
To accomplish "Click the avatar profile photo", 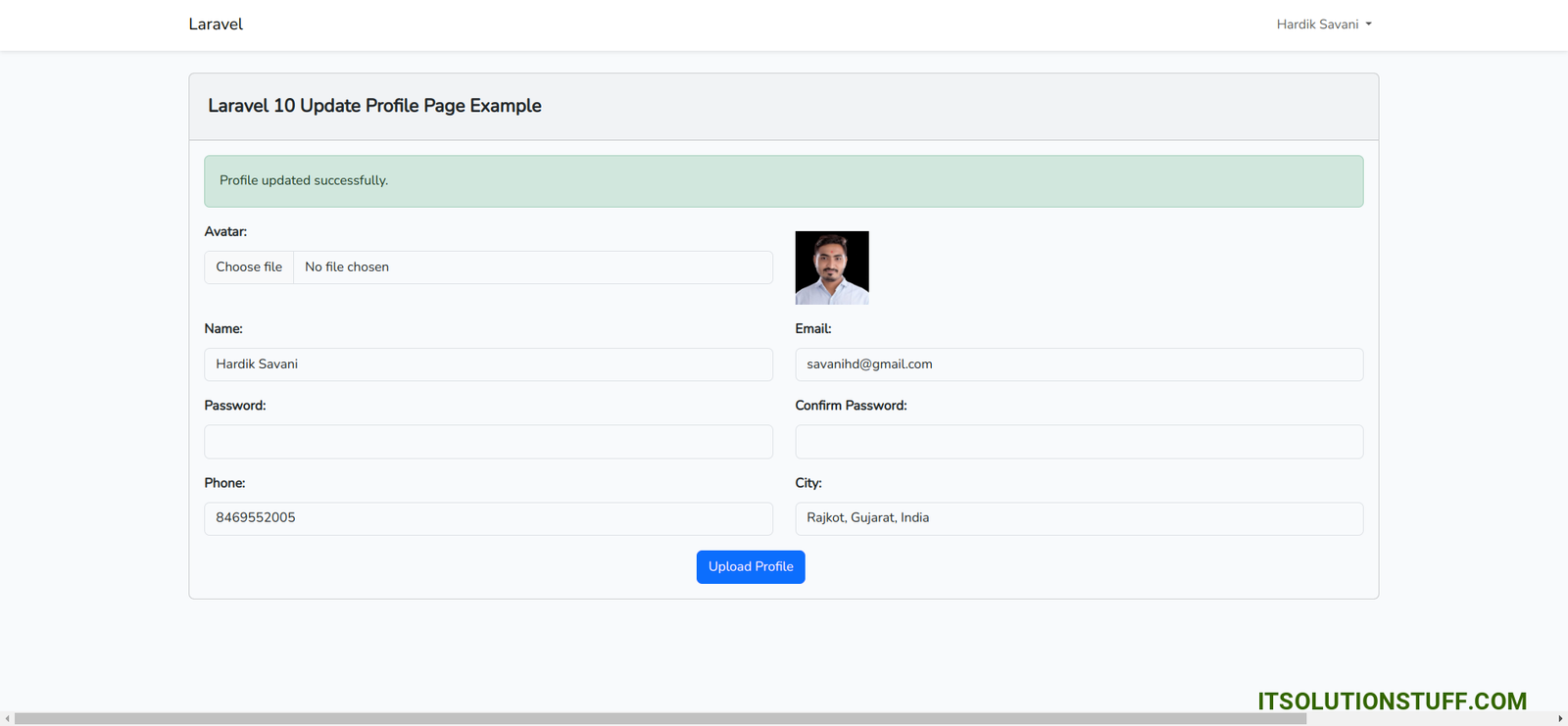I will [832, 267].
